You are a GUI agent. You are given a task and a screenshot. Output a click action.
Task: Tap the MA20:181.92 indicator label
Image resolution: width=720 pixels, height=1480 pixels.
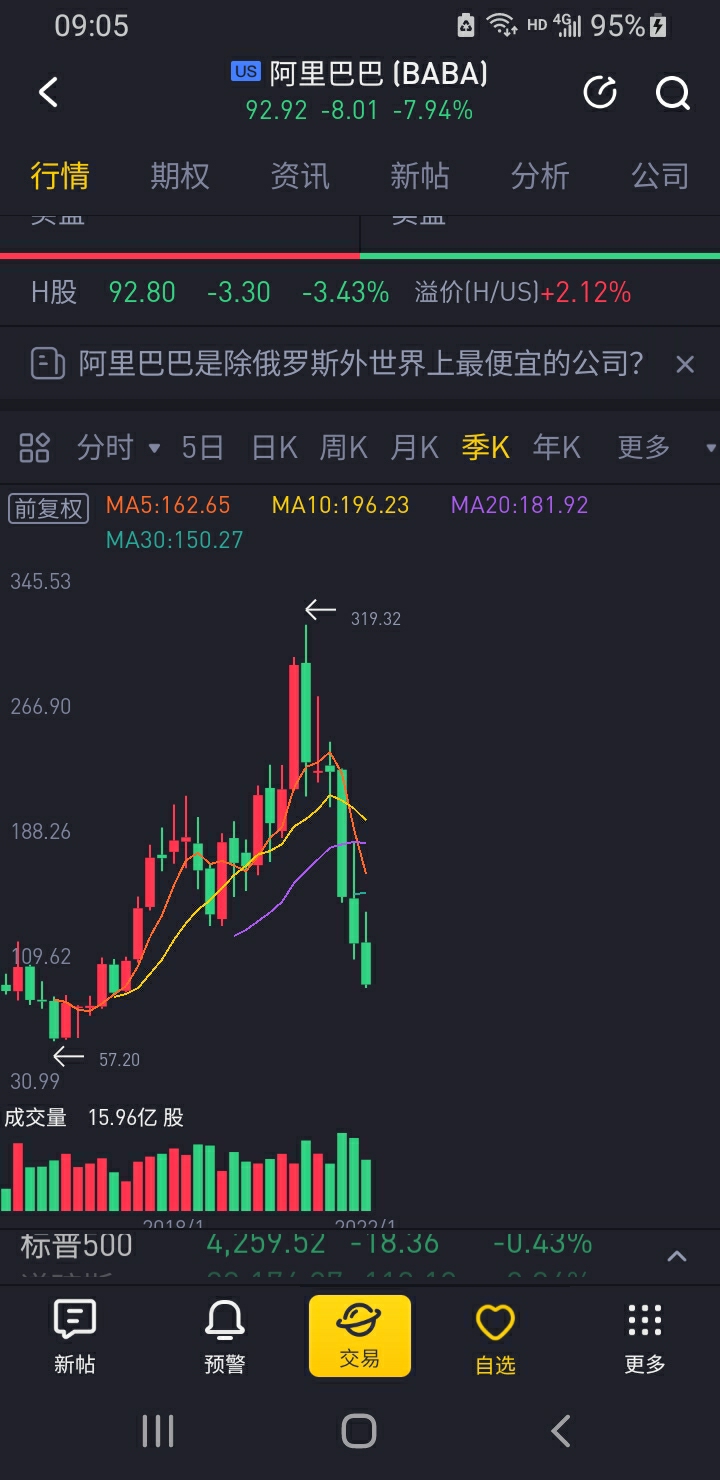click(519, 505)
